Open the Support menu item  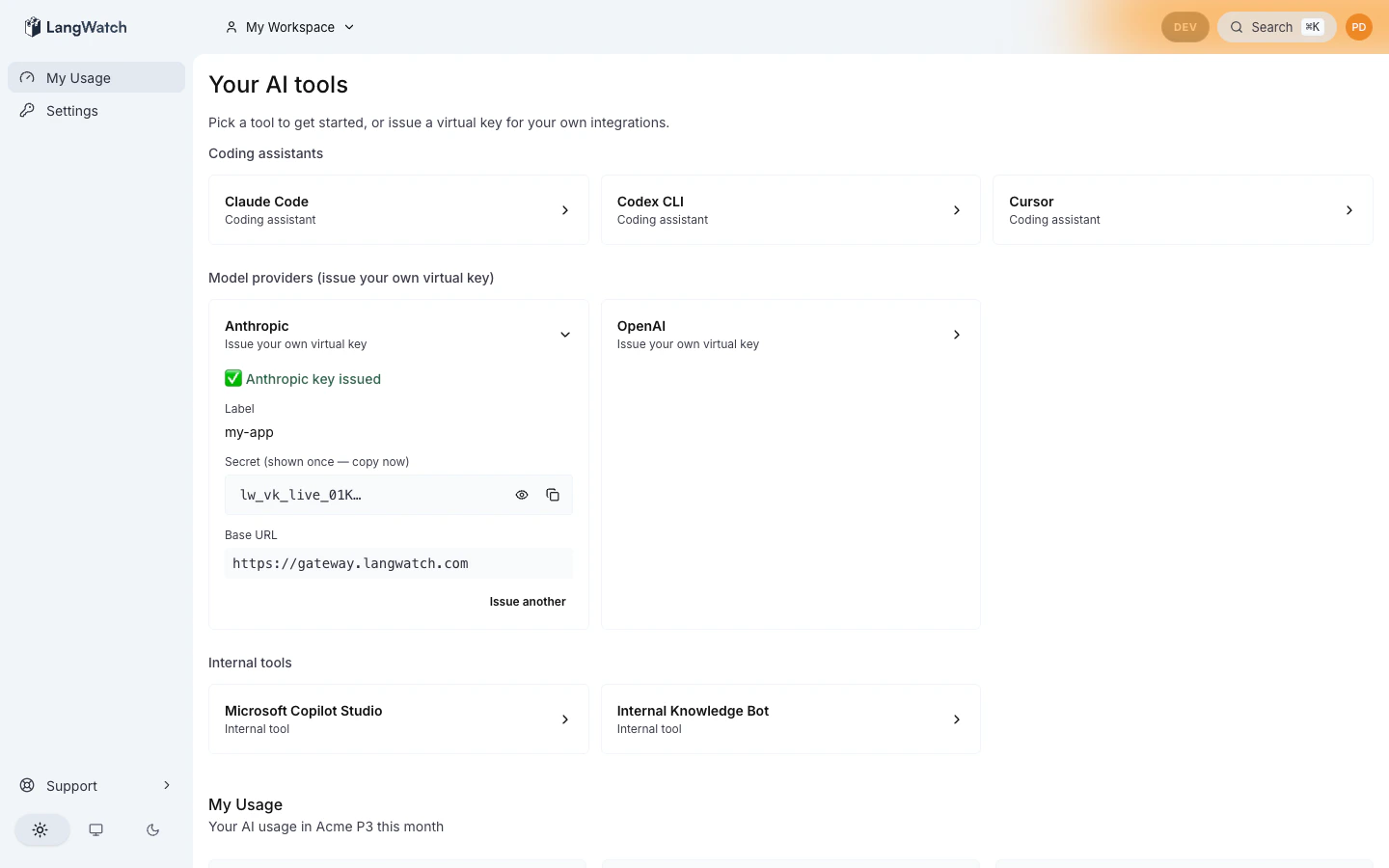click(x=96, y=785)
